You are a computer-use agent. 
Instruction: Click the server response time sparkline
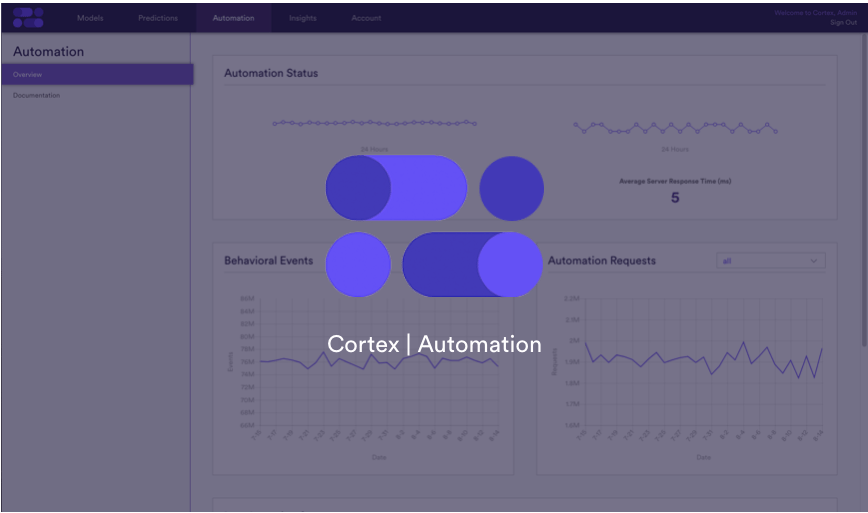pyautogui.click(x=675, y=128)
